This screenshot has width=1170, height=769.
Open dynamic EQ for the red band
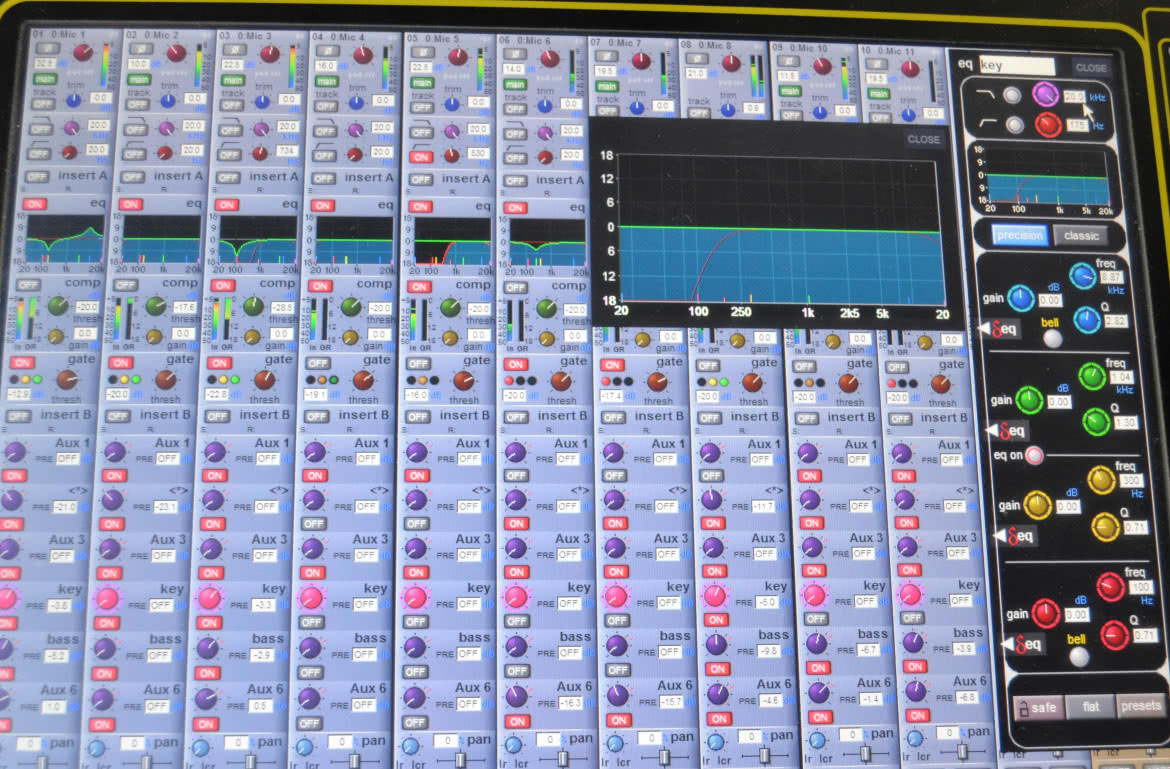[x=1024, y=644]
